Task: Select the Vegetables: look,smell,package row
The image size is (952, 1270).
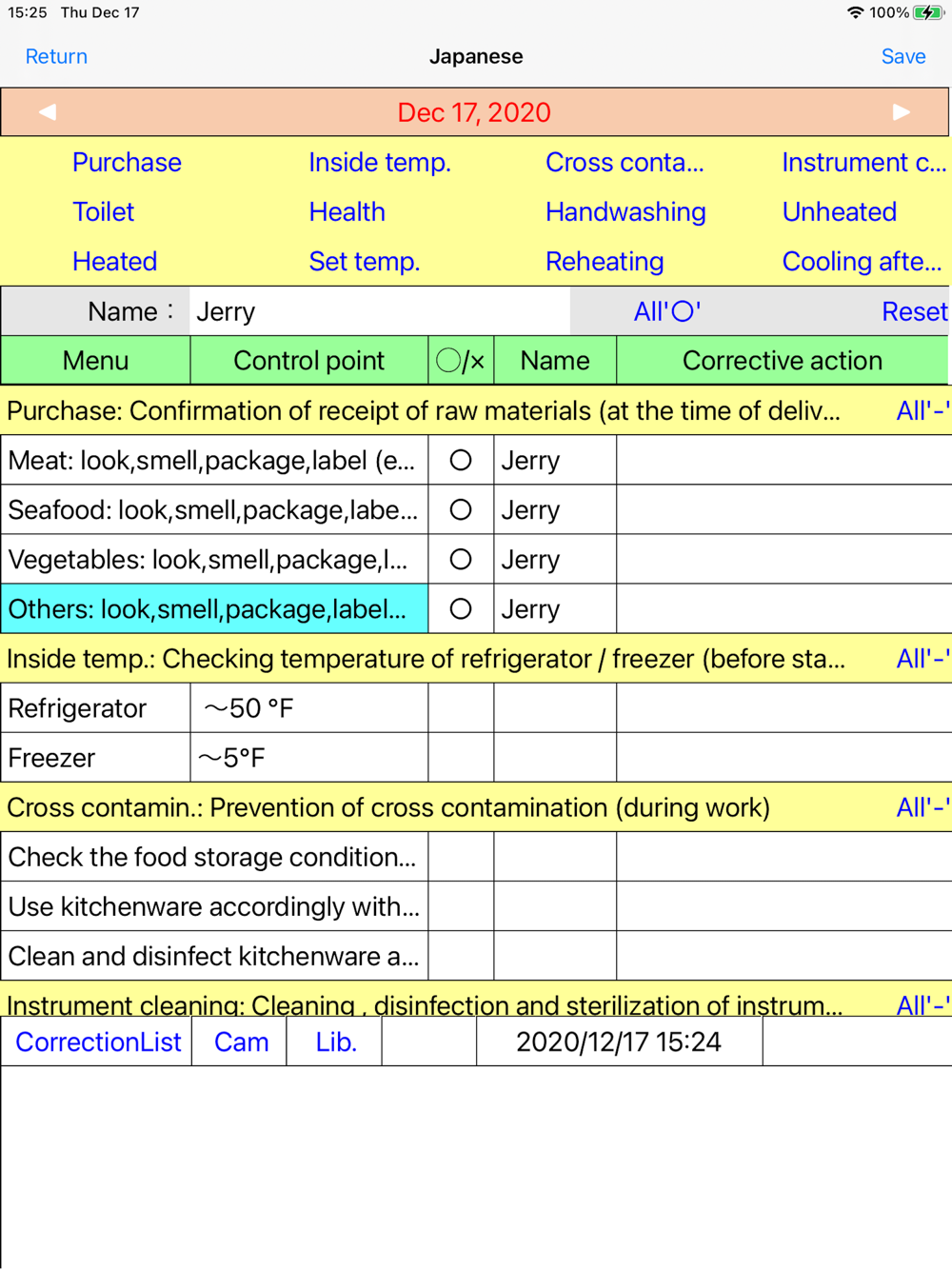Action: pyautogui.click(x=214, y=560)
